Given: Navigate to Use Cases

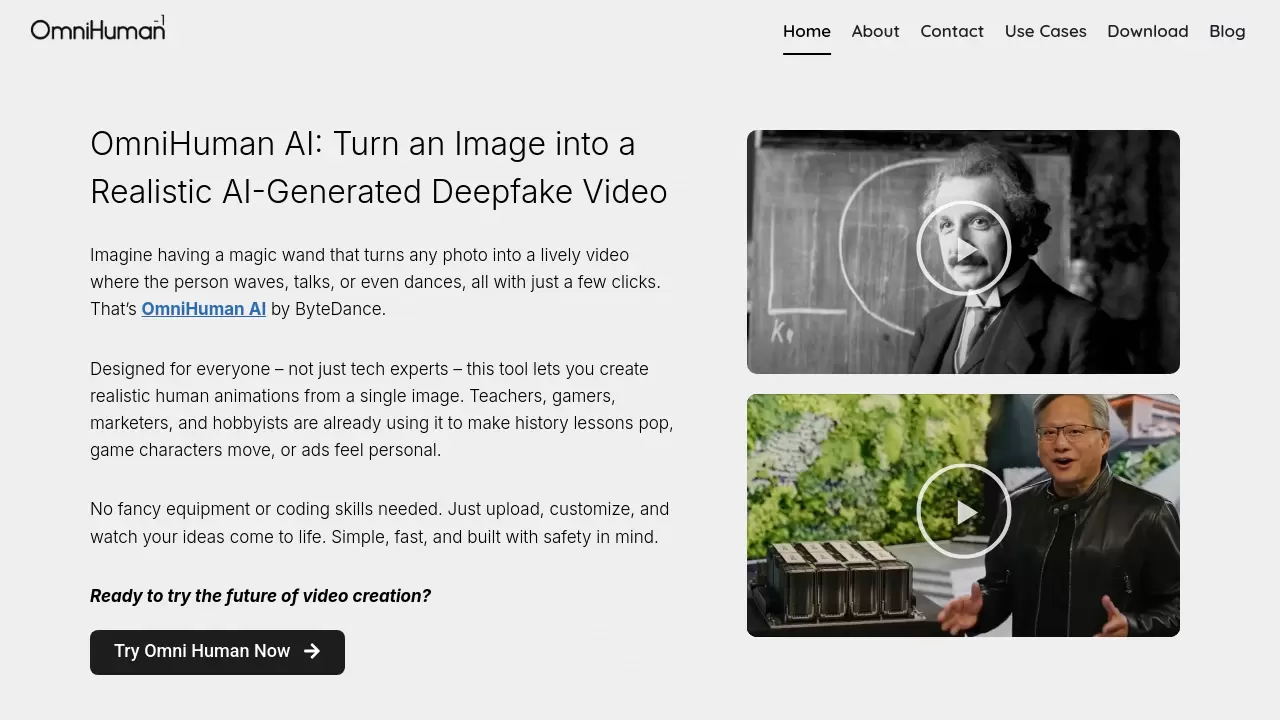Looking at the screenshot, I should click(x=1046, y=31).
